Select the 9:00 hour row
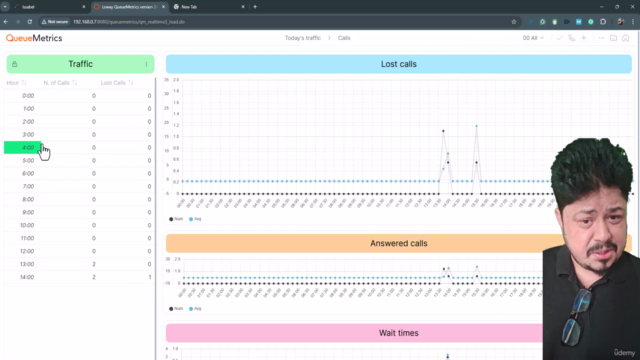This screenshot has height=360, width=640. (x=78, y=212)
